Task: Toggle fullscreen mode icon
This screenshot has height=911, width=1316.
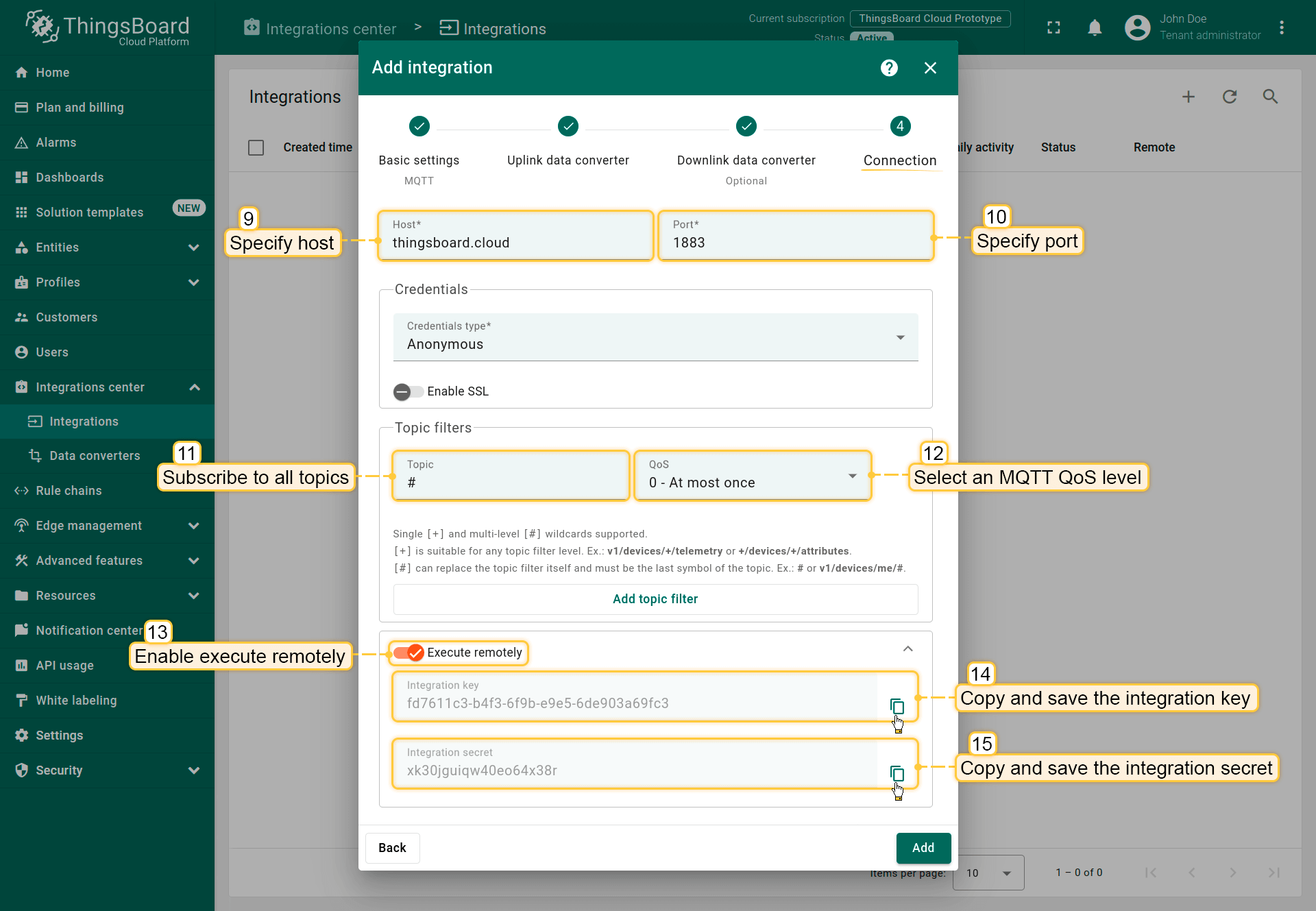Action: pyautogui.click(x=1053, y=28)
